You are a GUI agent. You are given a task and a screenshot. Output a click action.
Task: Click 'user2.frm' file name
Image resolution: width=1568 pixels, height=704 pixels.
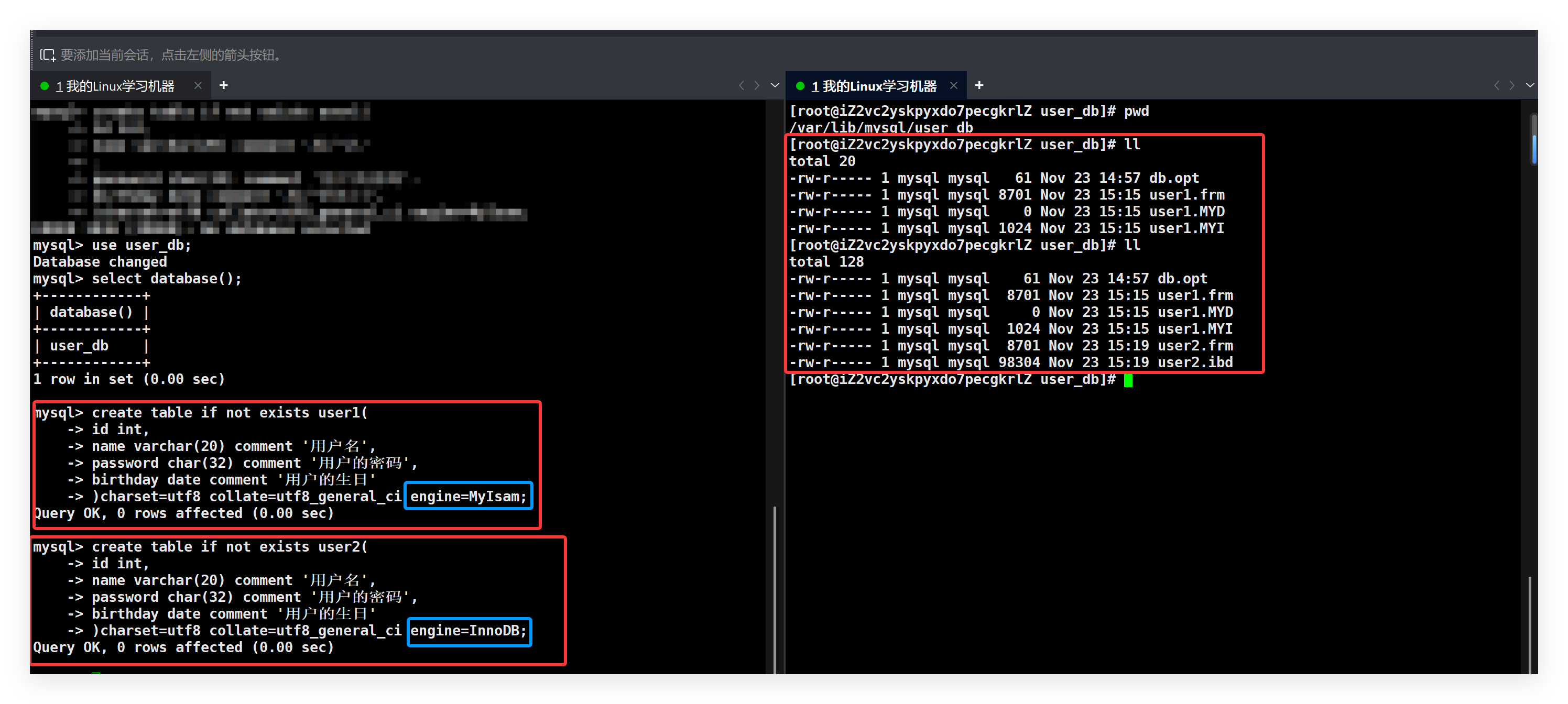click(1195, 346)
